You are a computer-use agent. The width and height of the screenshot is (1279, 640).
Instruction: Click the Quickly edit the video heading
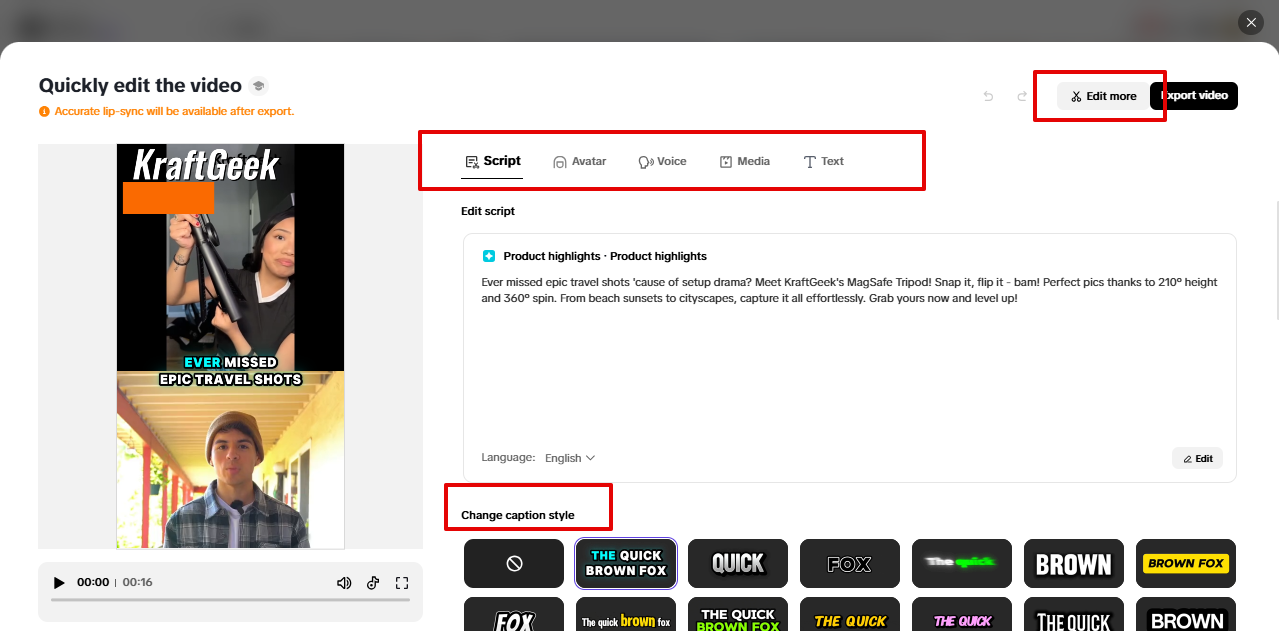click(x=140, y=86)
